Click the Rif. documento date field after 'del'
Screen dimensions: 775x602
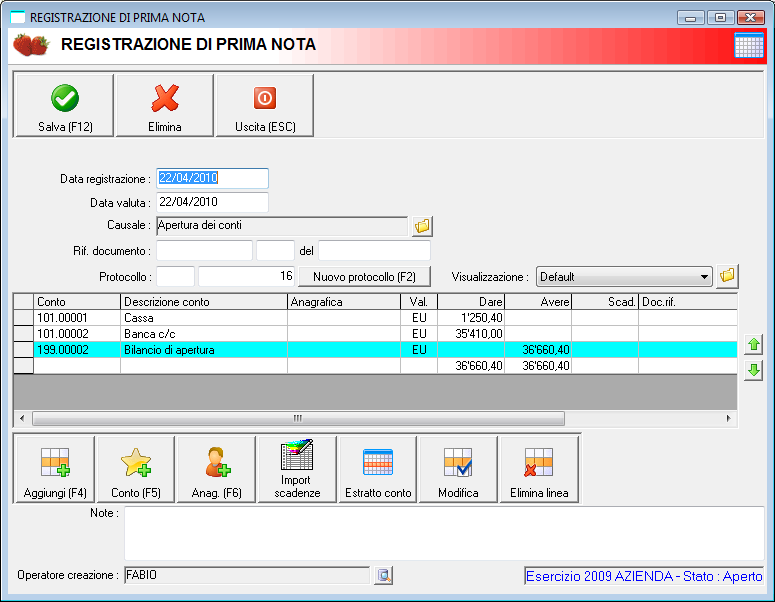374,251
